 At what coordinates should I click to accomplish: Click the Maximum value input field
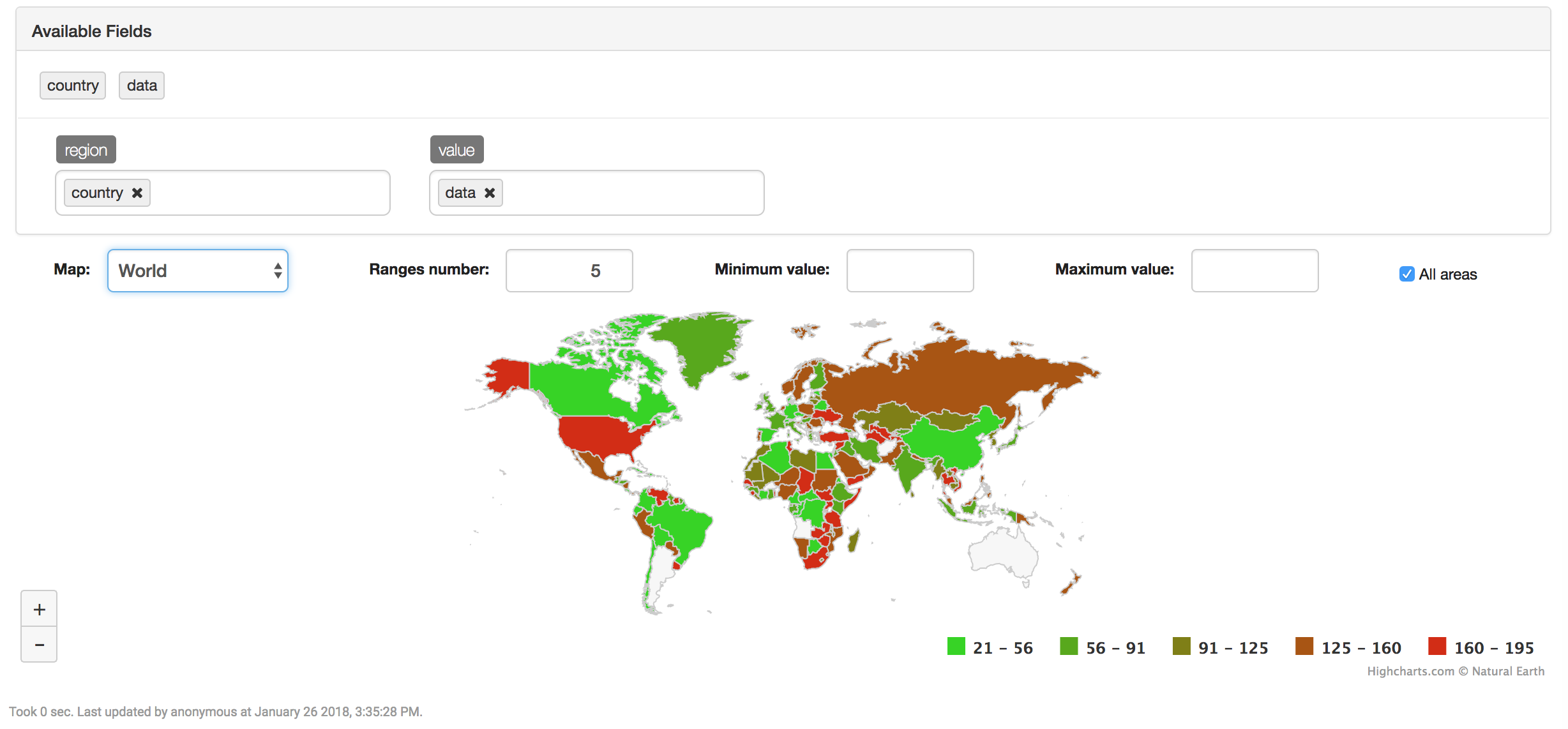click(x=1255, y=271)
